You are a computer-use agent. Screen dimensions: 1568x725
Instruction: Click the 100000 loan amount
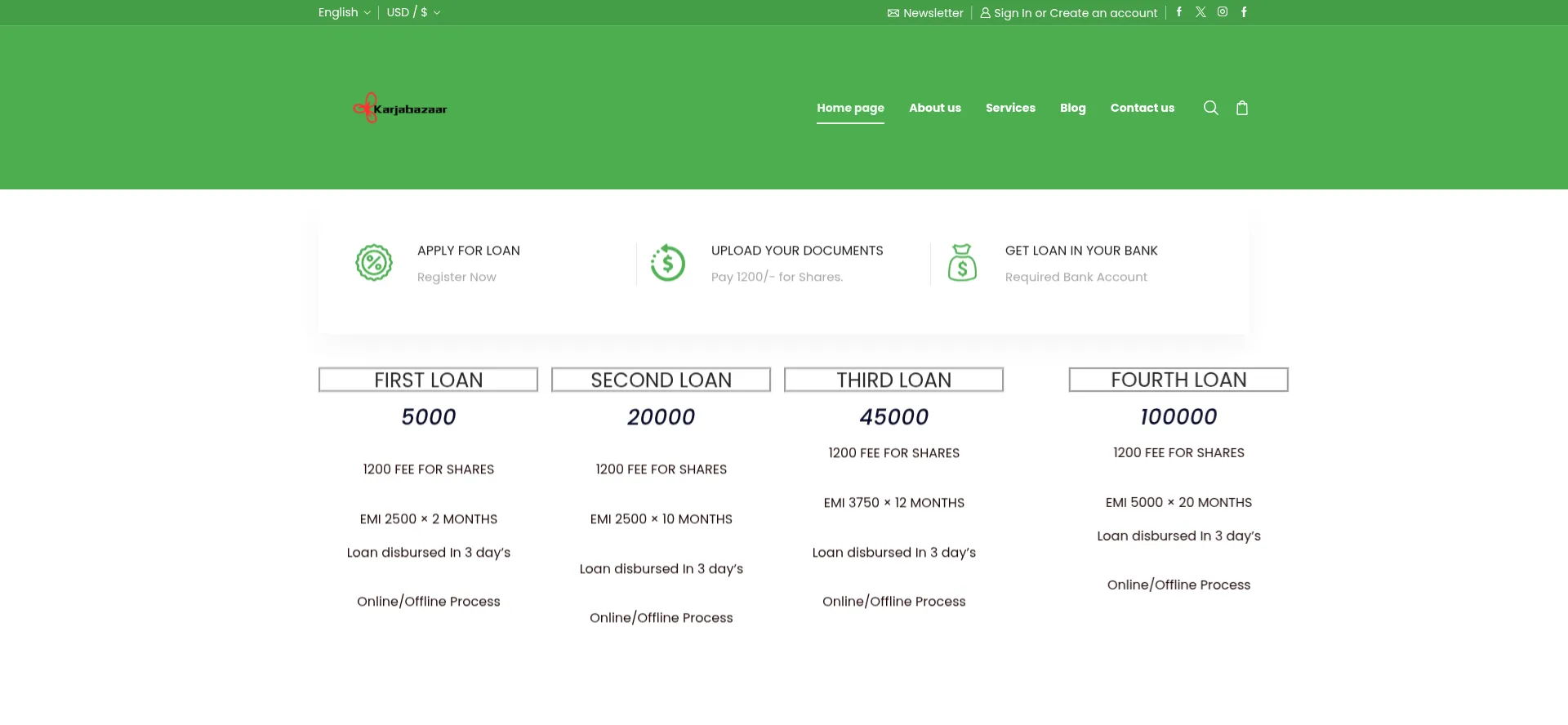(x=1178, y=417)
